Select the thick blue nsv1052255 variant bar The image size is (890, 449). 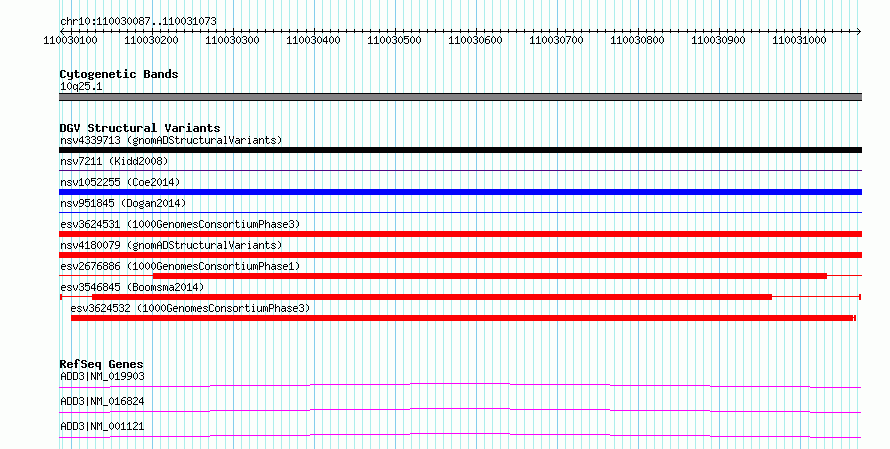(460, 192)
